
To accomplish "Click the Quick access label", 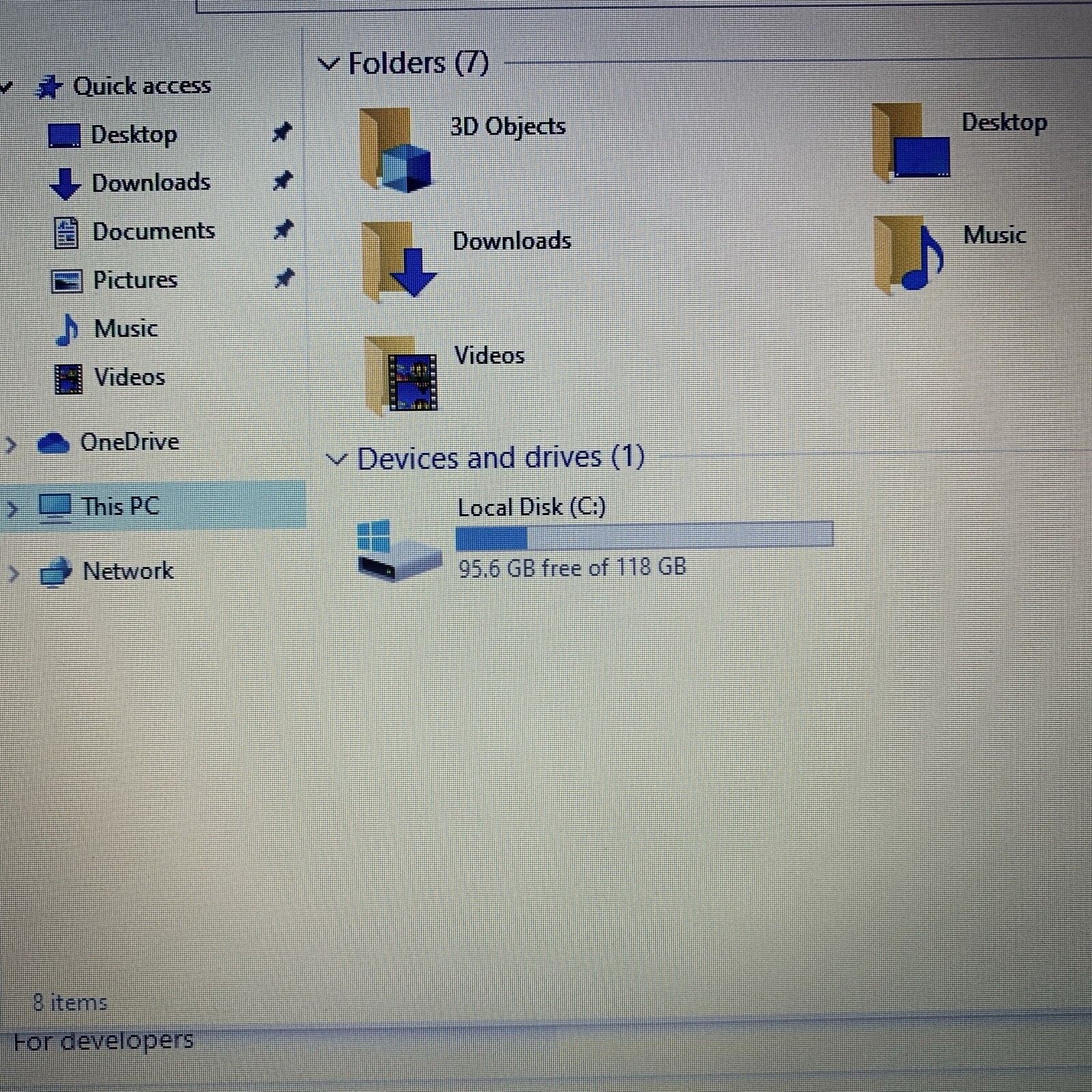I will point(142,86).
